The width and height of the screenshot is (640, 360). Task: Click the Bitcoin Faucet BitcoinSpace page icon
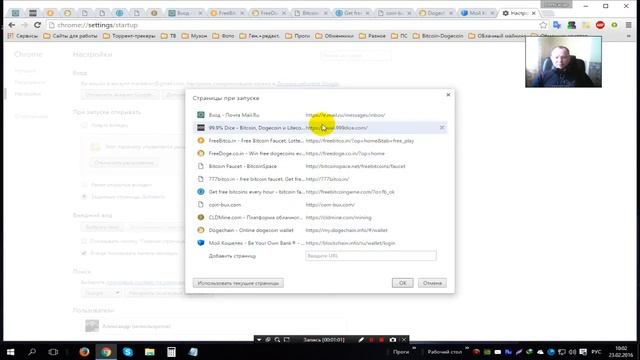click(201, 166)
